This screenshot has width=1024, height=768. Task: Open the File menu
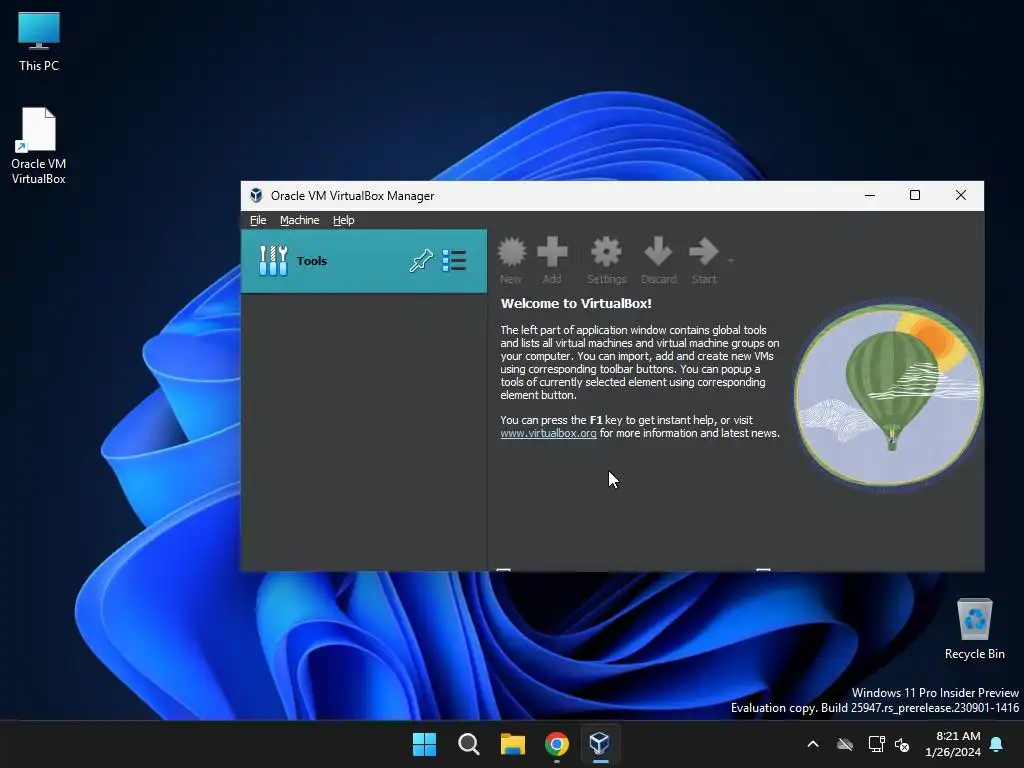coord(258,220)
